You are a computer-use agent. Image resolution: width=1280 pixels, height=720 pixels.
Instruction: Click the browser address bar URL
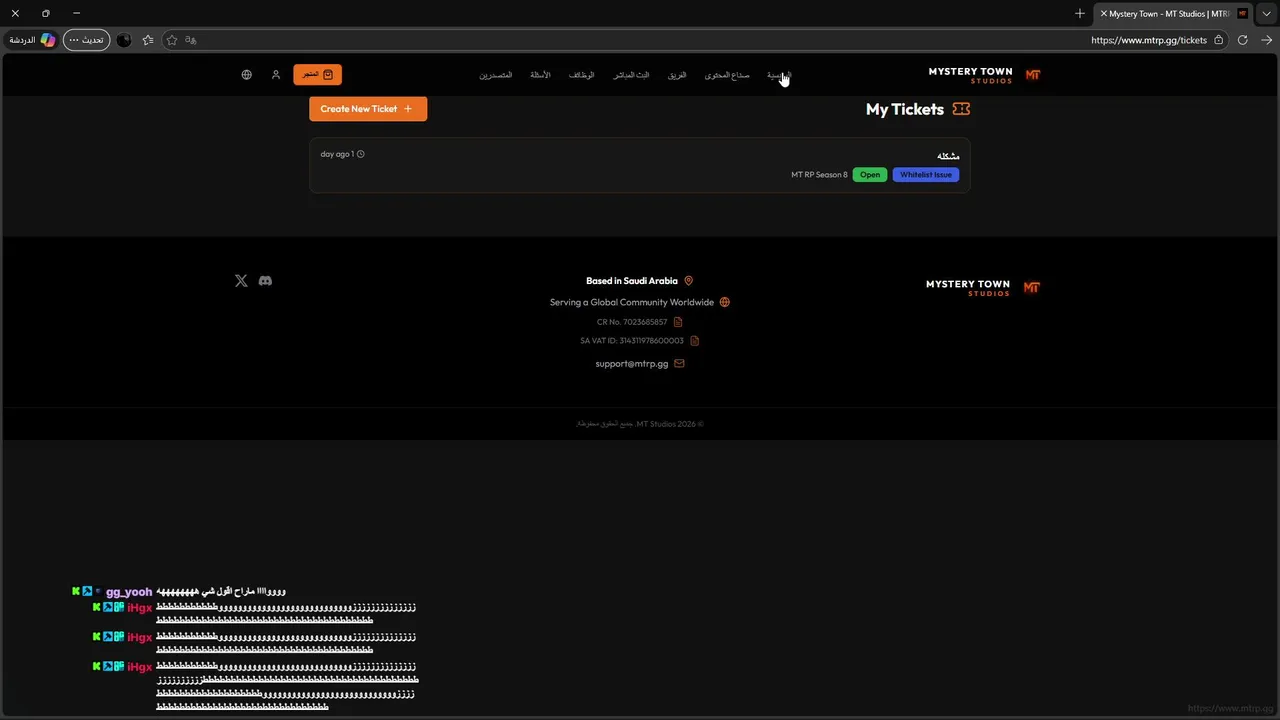tap(1149, 40)
